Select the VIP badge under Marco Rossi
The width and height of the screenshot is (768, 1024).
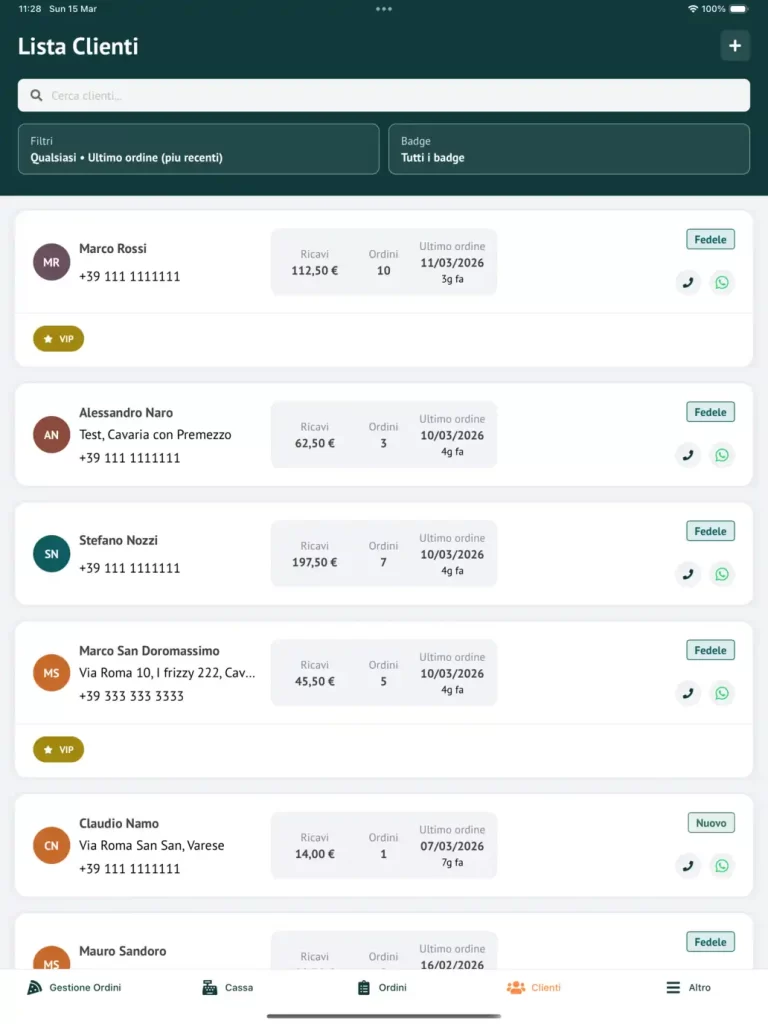click(x=58, y=339)
